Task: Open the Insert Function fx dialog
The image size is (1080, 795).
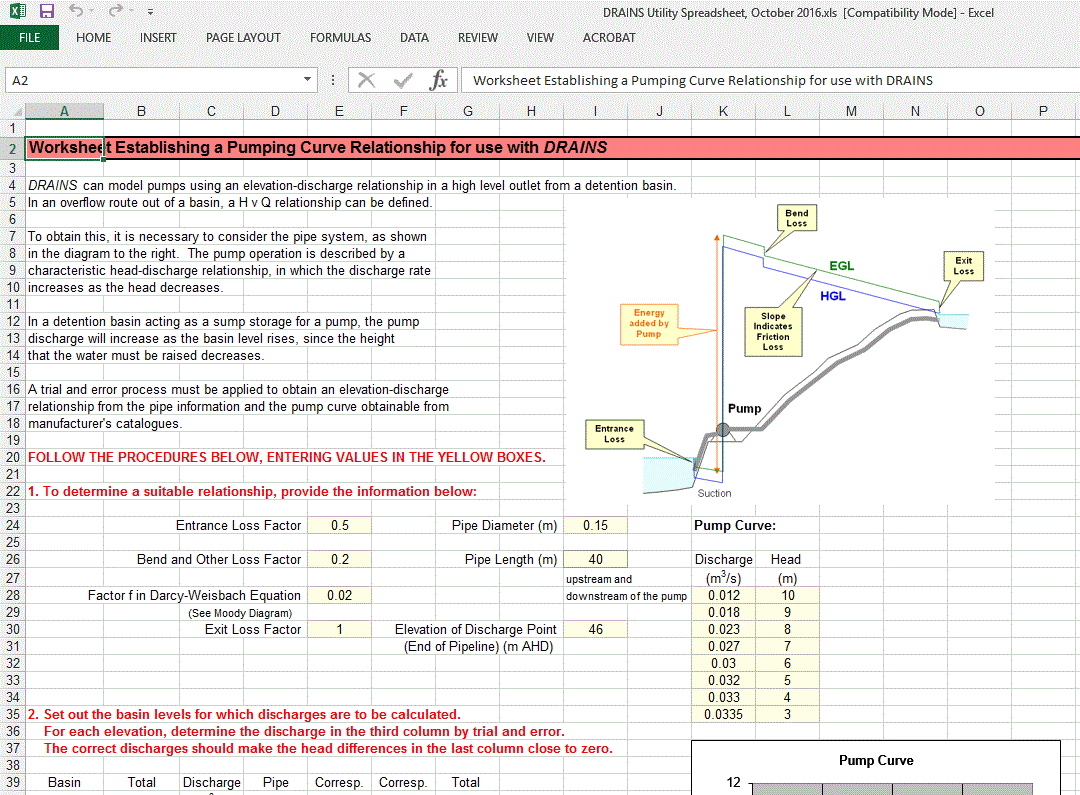Action: [438, 81]
